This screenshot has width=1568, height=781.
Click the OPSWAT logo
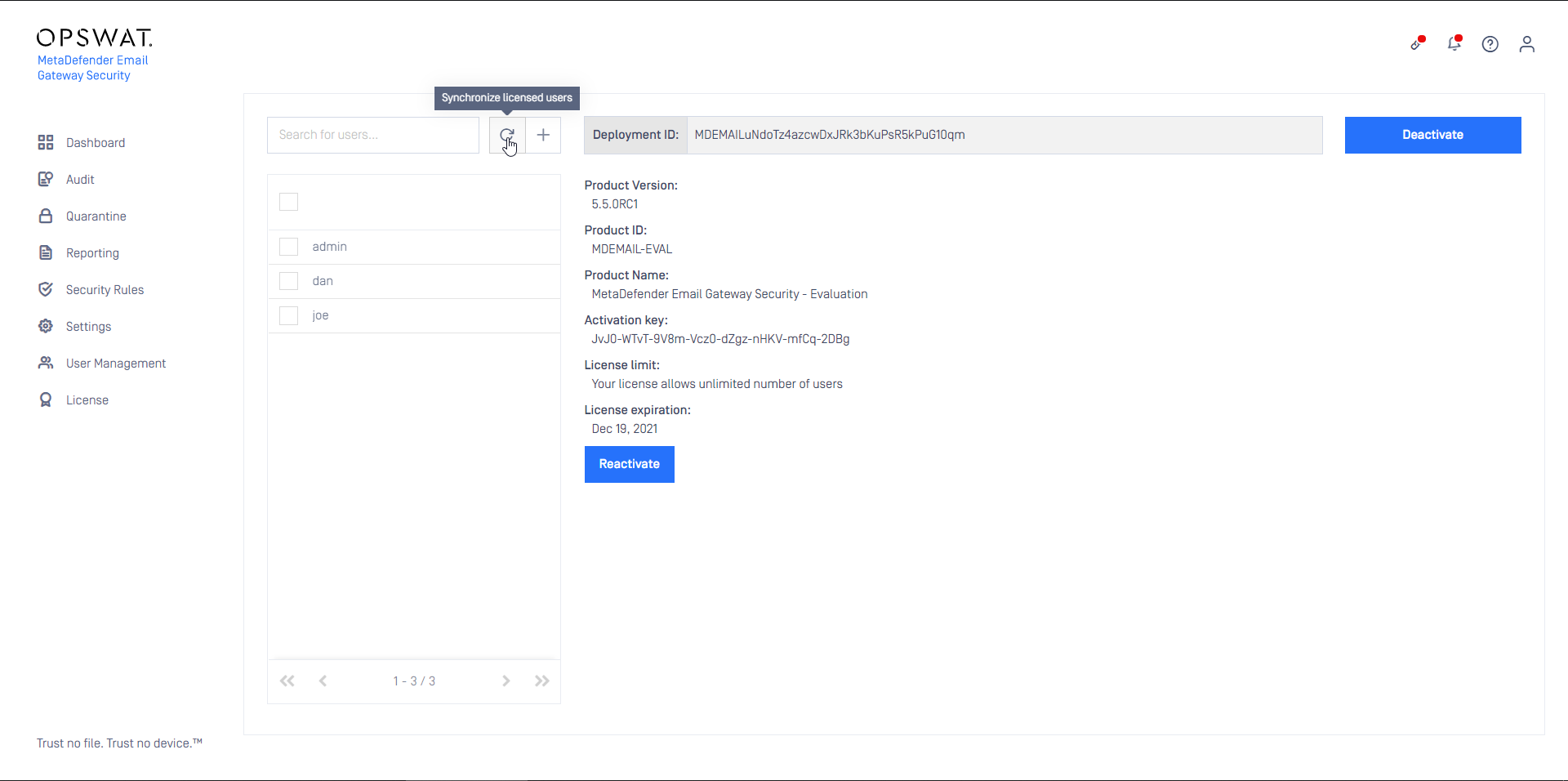point(95,38)
